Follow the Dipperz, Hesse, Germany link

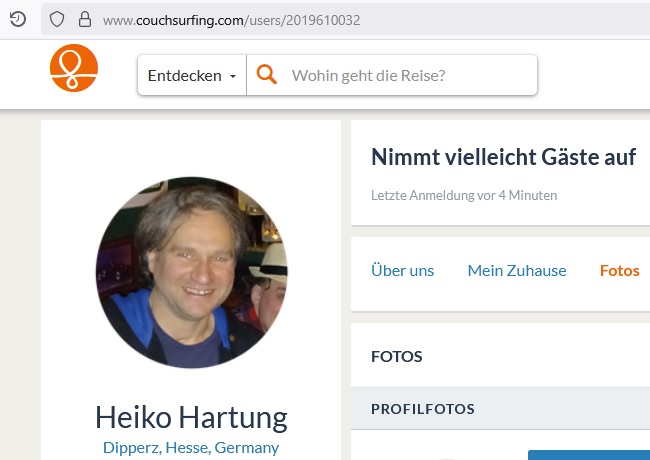click(191, 447)
